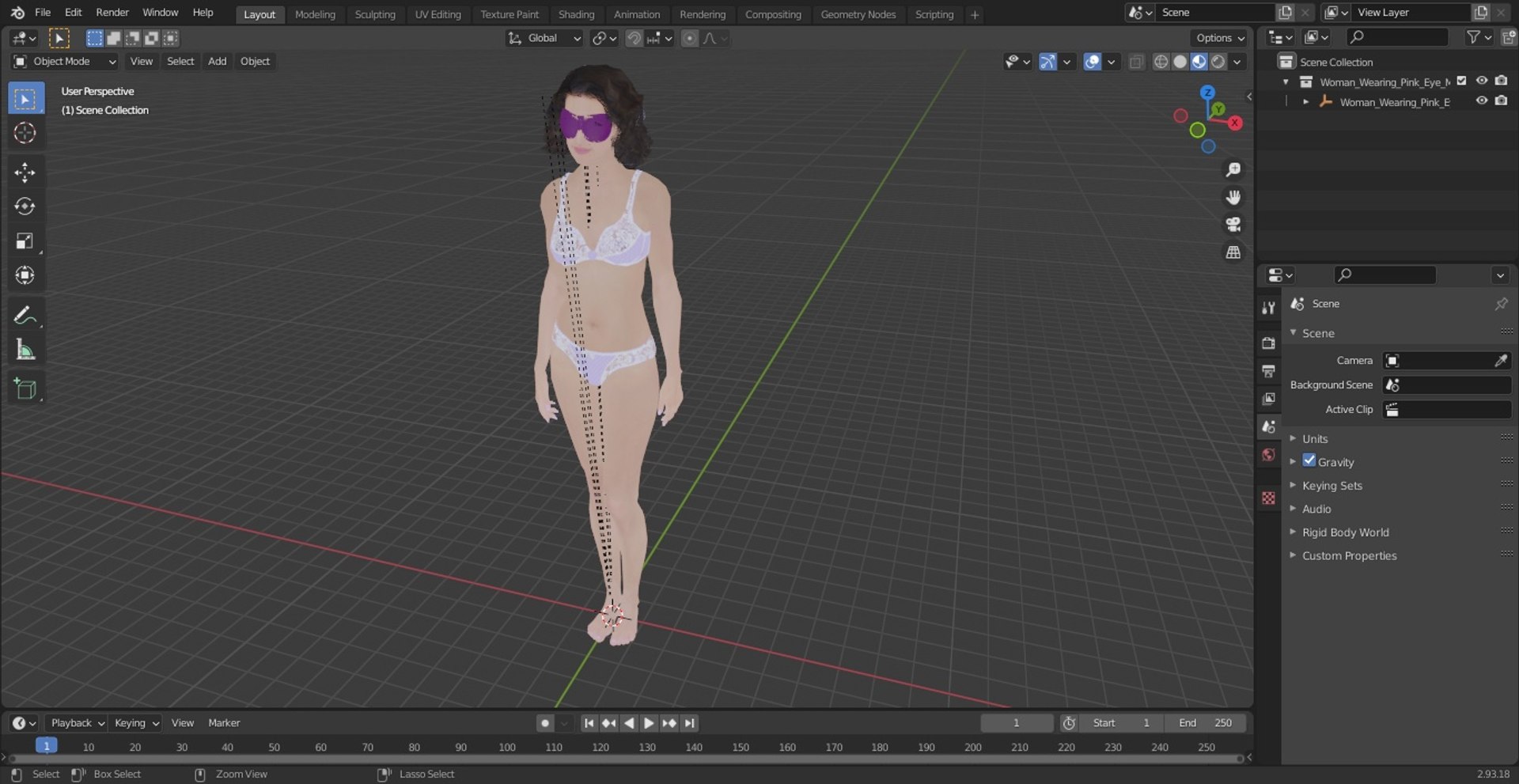Screen dimensions: 1519x784
Task: Add a new workspace with plus button
Action: coord(975,14)
